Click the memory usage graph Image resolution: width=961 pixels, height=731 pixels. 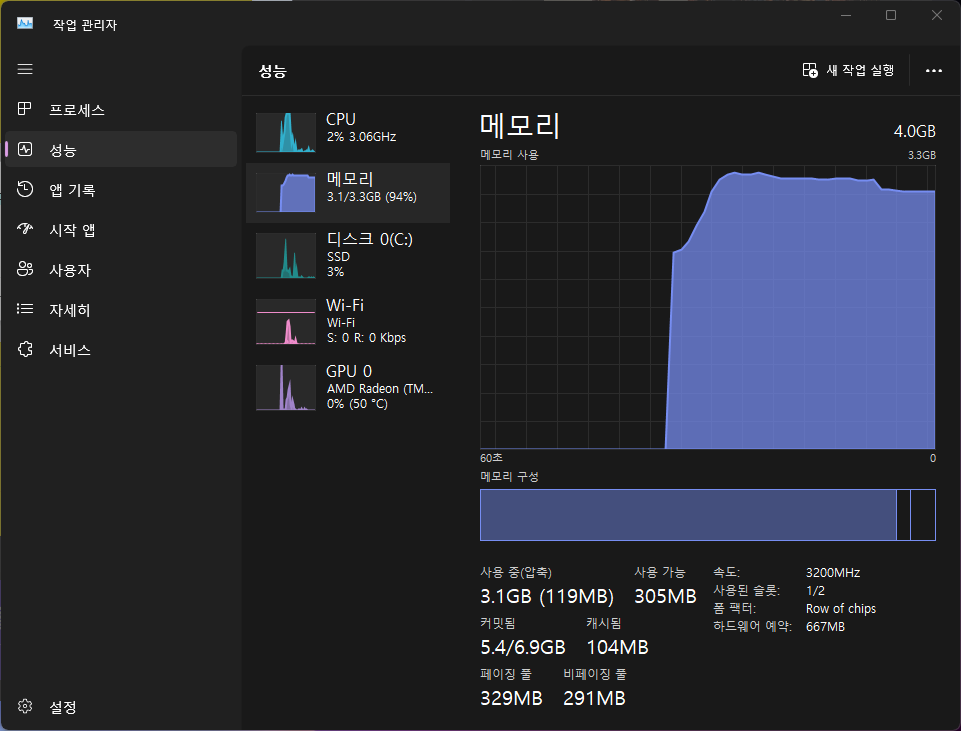click(x=708, y=307)
